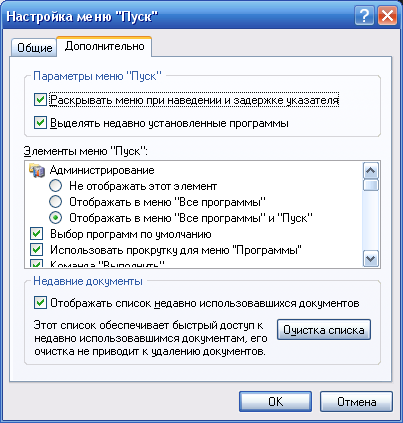Image resolution: width=403 pixels, height=423 pixels.
Task: Click the help question mark button
Action: [x=364, y=16]
